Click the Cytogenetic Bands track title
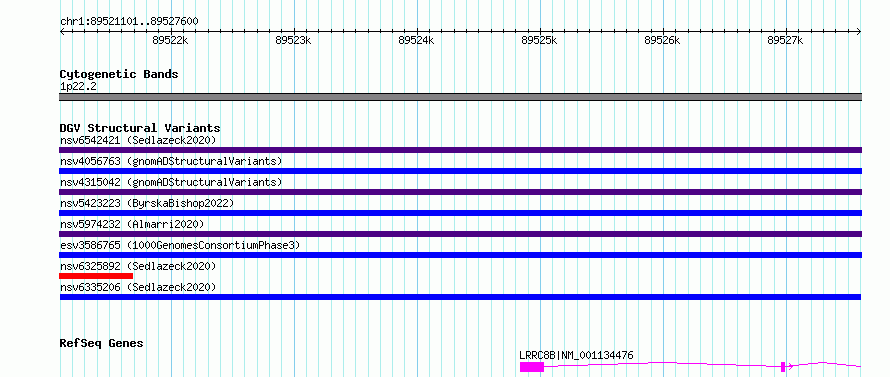The image size is (890, 377). [x=119, y=74]
